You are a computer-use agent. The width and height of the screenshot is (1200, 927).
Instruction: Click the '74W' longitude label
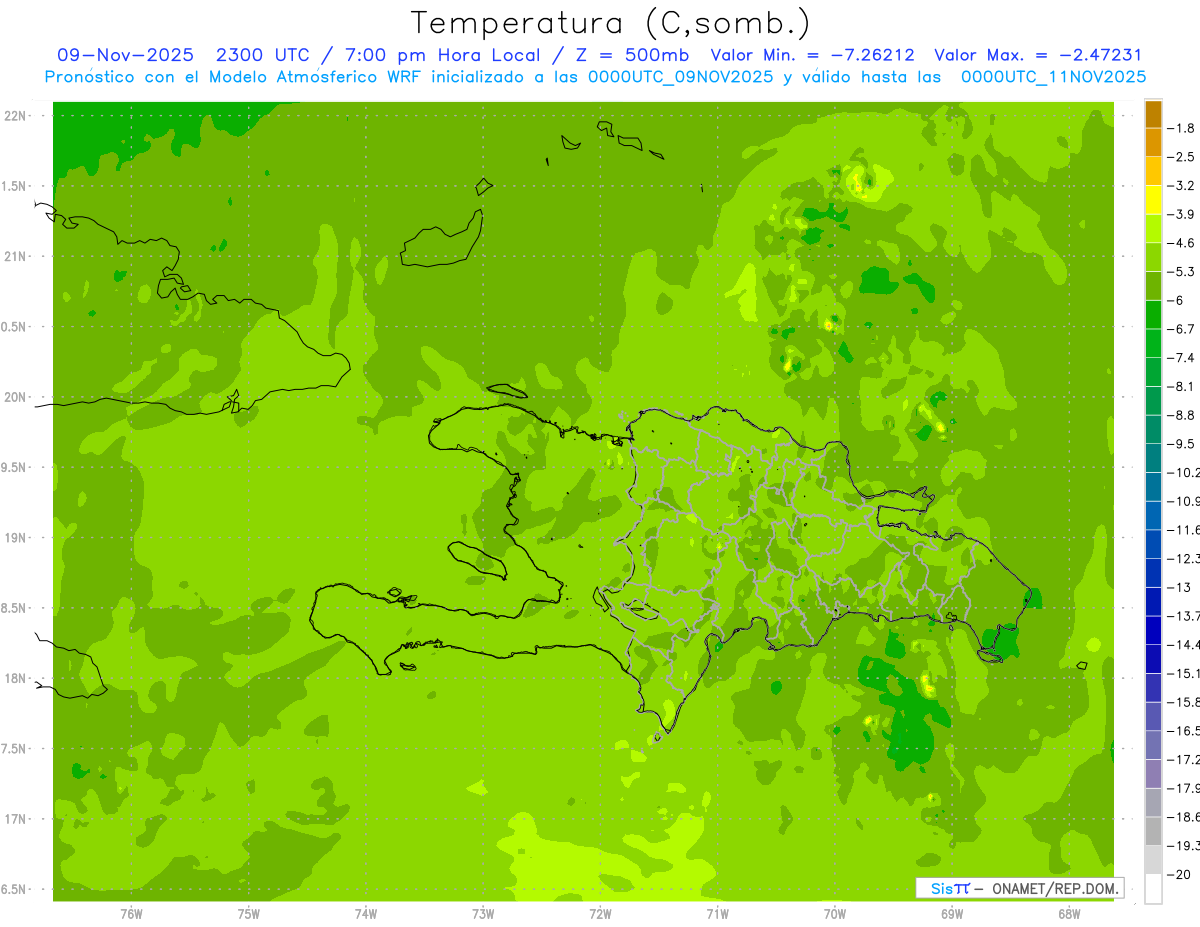tap(366, 913)
